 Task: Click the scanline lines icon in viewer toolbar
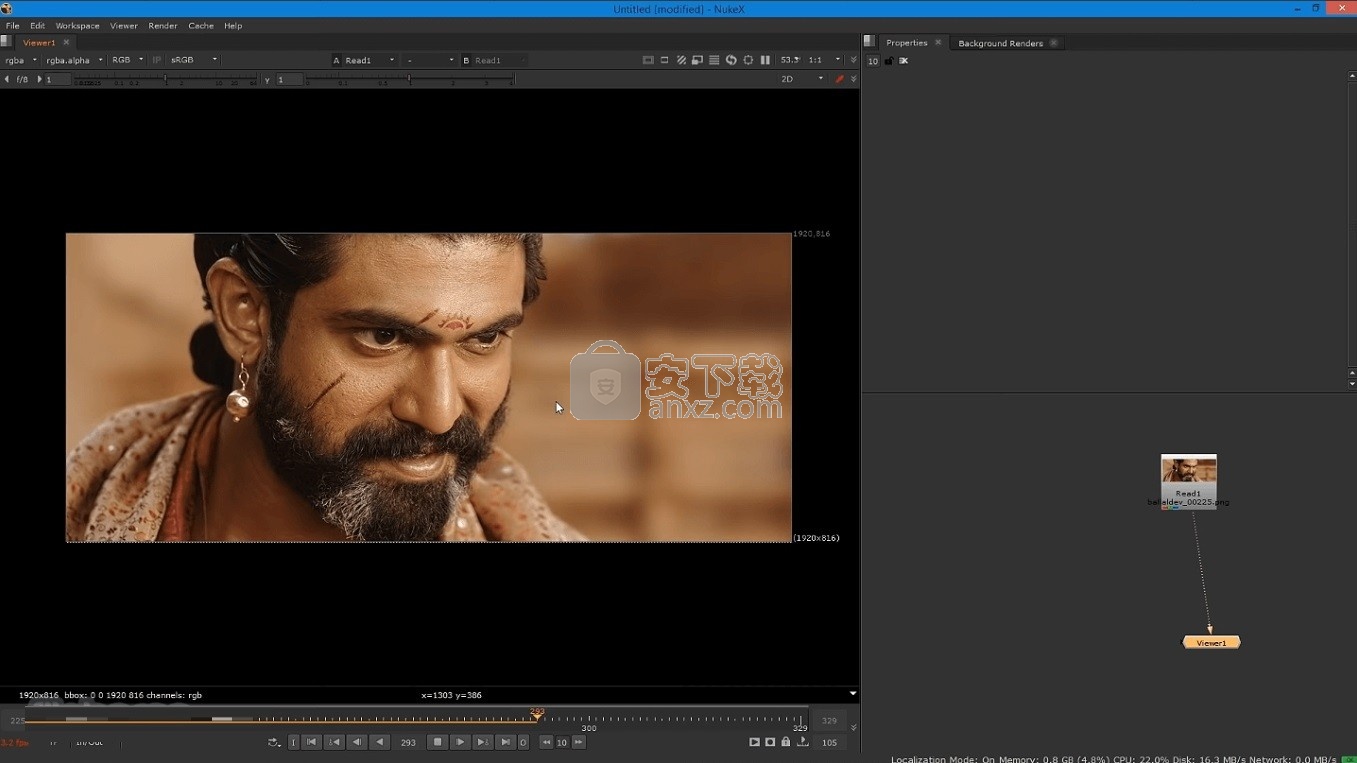(x=714, y=60)
